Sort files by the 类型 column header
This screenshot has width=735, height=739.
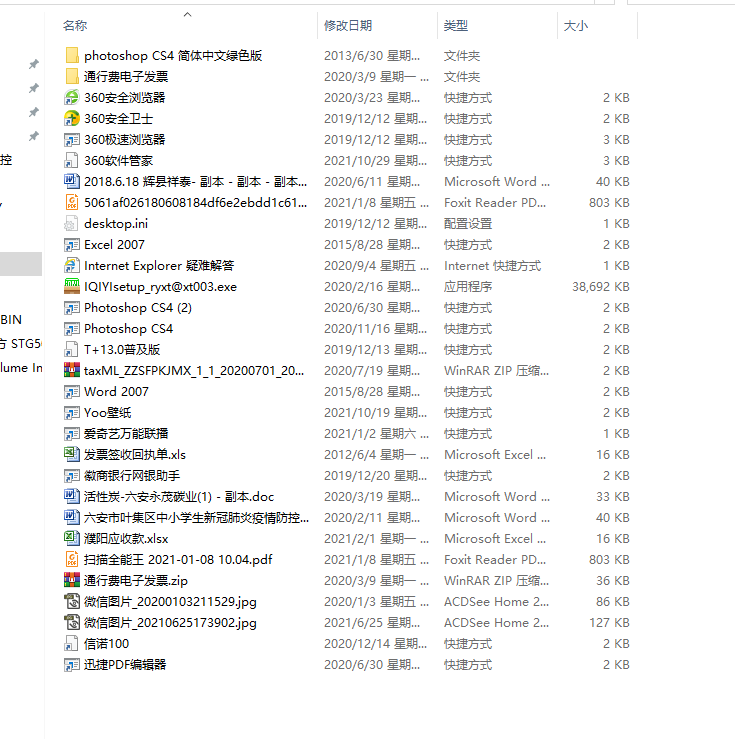[456, 25]
